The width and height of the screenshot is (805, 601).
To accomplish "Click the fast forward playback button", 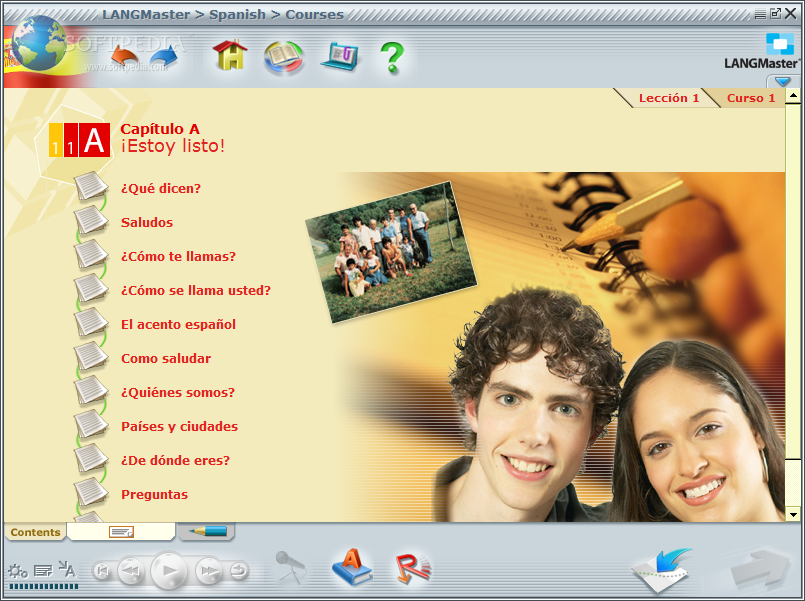I will pos(208,571).
